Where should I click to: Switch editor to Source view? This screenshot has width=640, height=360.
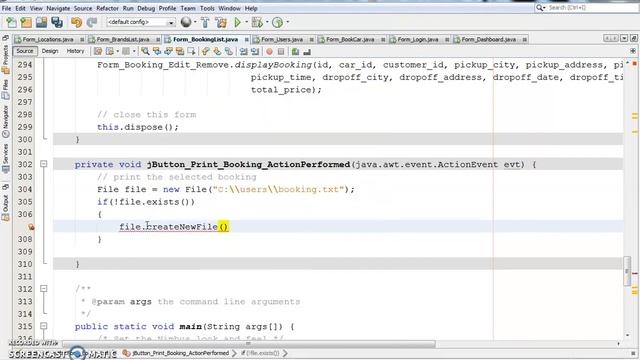24,51
